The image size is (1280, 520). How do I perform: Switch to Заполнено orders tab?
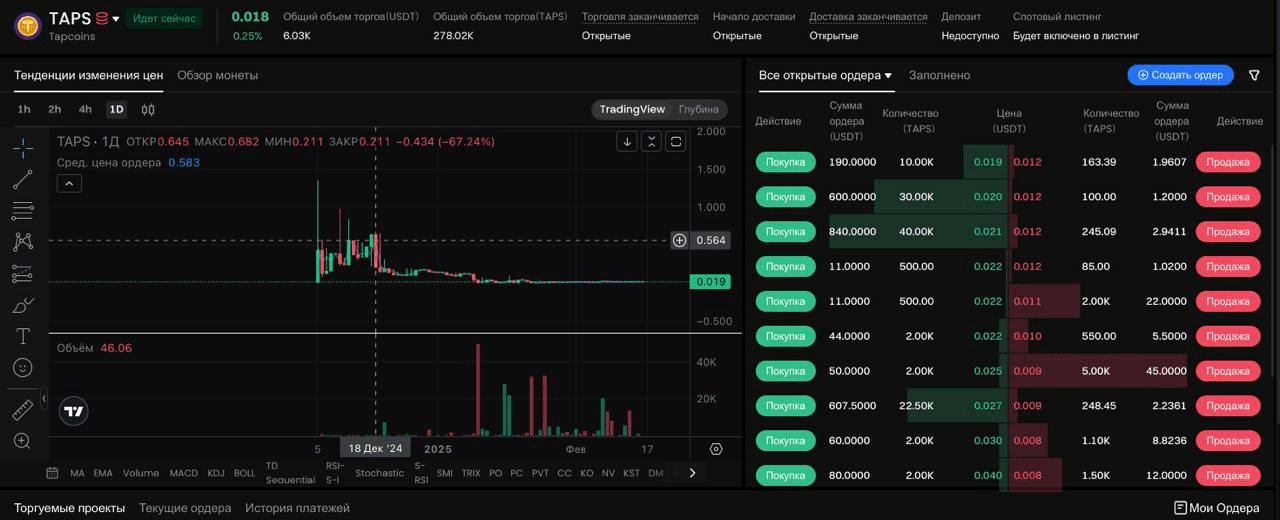click(x=939, y=75)
